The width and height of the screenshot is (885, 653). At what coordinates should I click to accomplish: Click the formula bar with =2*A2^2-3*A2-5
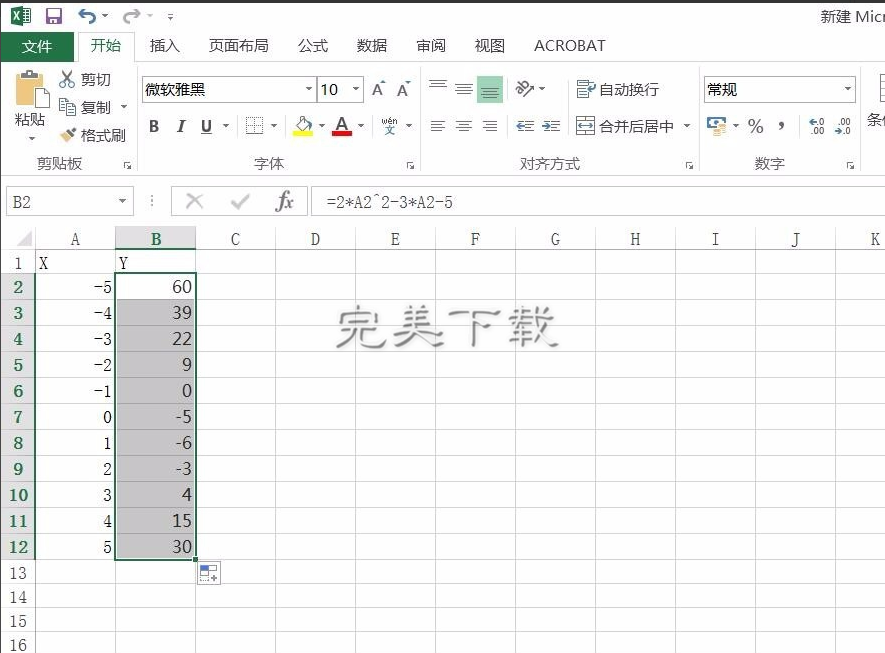click(598, 201)
